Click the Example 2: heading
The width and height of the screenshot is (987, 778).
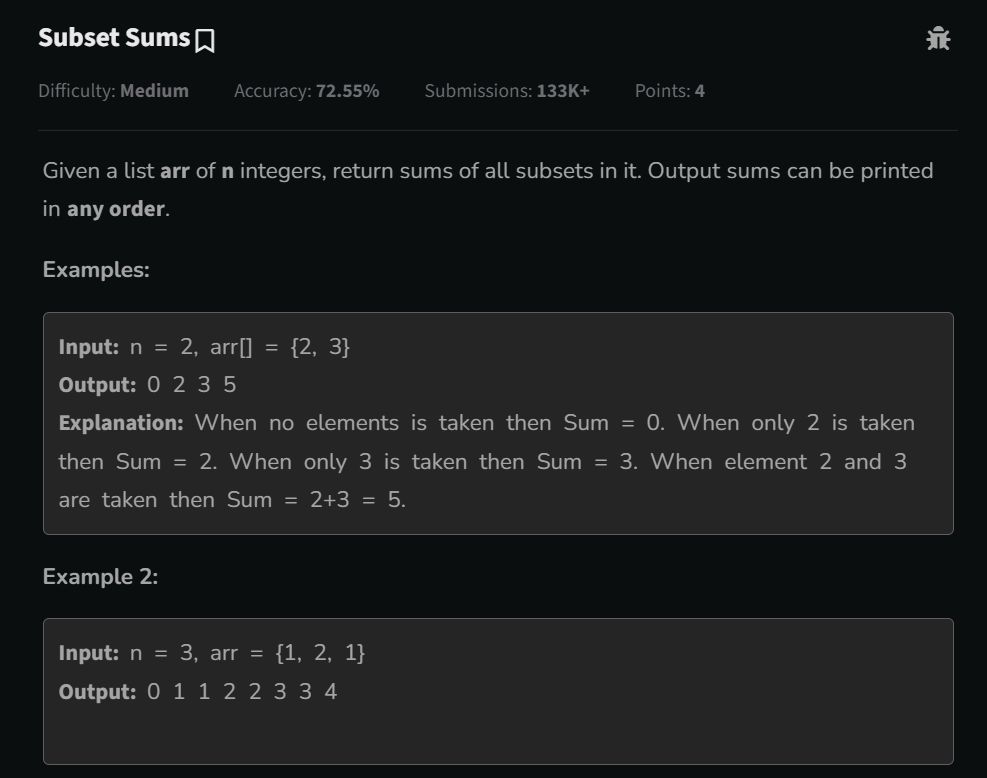click(100, 577)
